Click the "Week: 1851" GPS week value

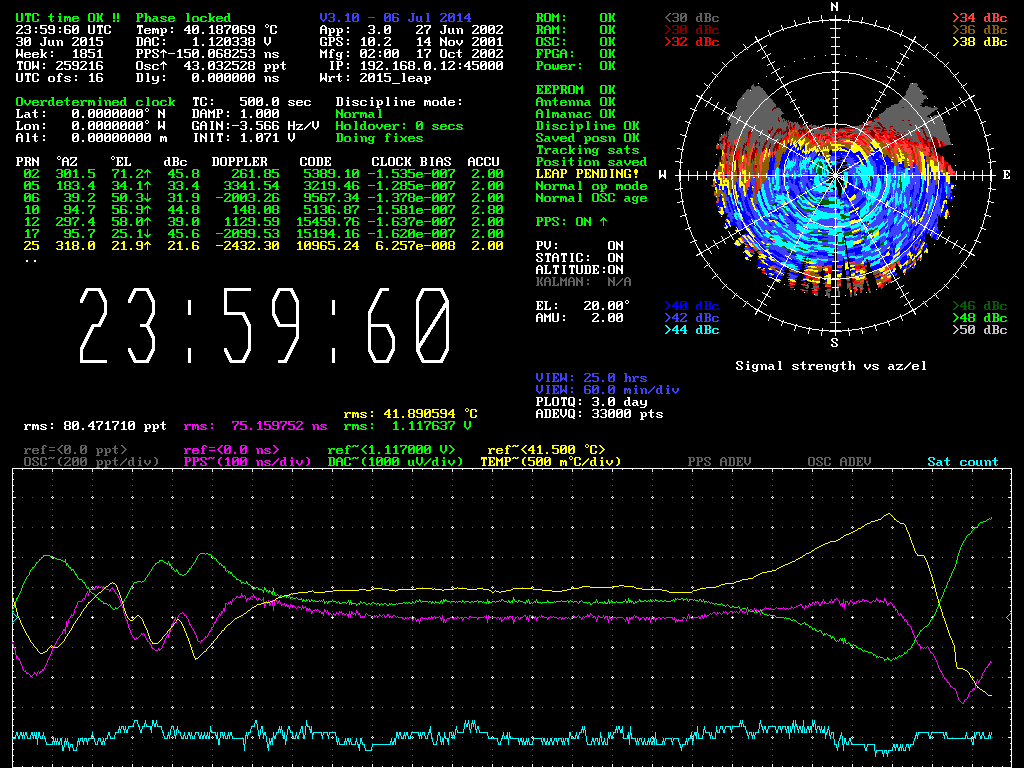point(59,54)
